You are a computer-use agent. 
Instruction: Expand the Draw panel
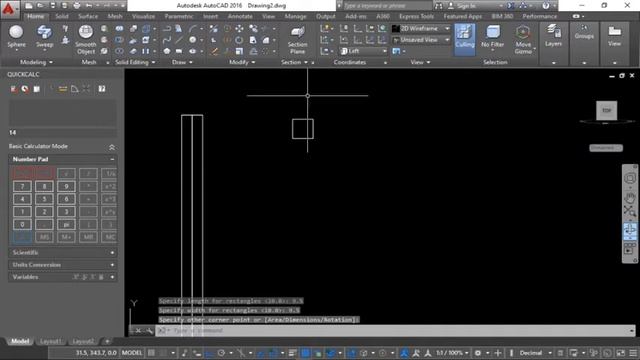pos(182,62)
